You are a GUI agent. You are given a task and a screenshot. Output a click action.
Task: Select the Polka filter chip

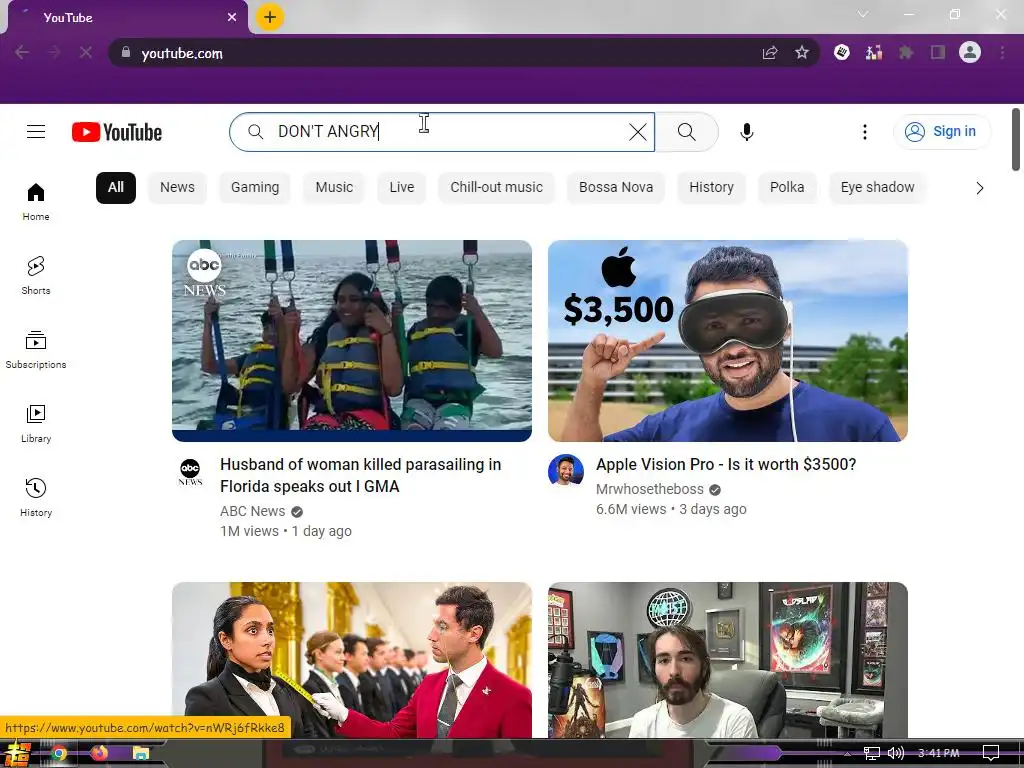(x=787, y=187)
